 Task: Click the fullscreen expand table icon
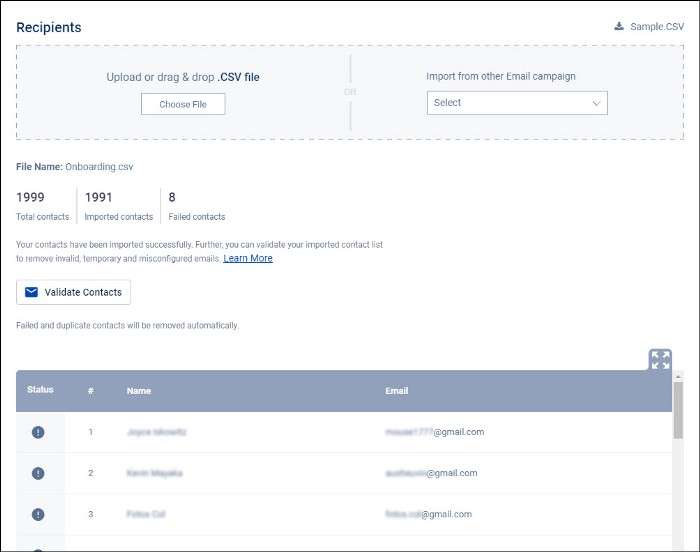[x=660, y=360]
